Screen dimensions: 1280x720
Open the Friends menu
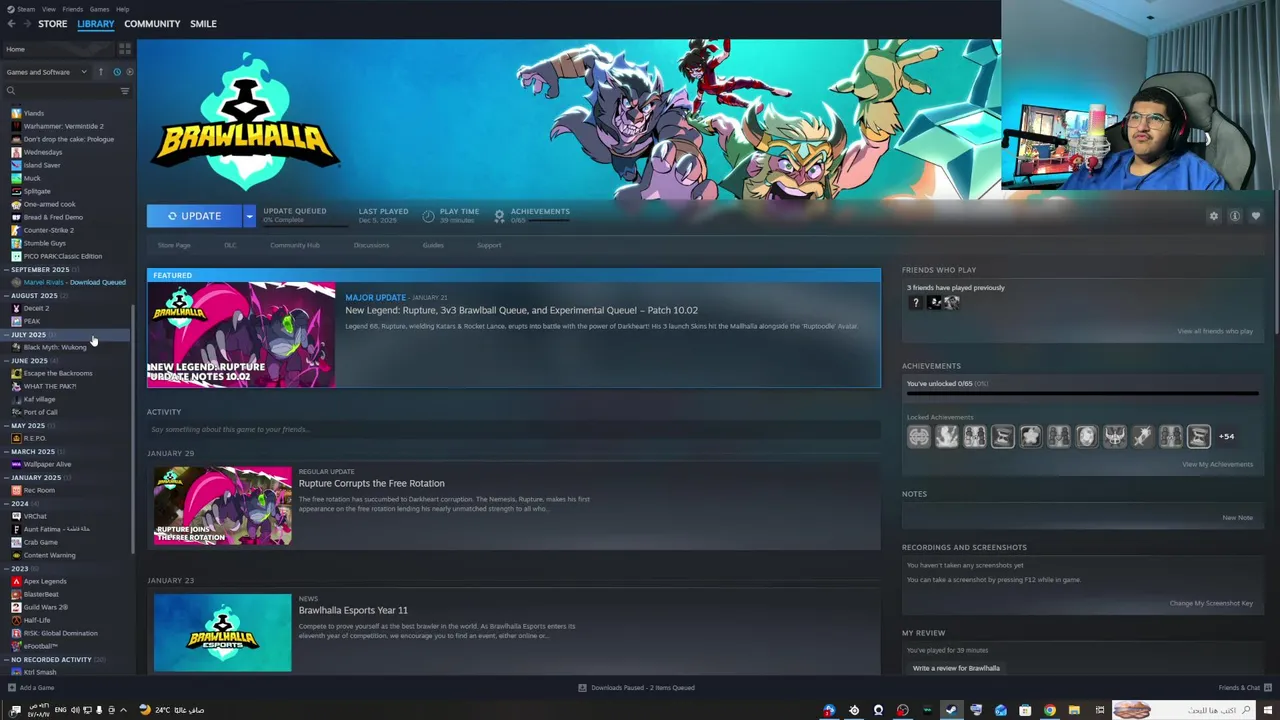[73, 9]
